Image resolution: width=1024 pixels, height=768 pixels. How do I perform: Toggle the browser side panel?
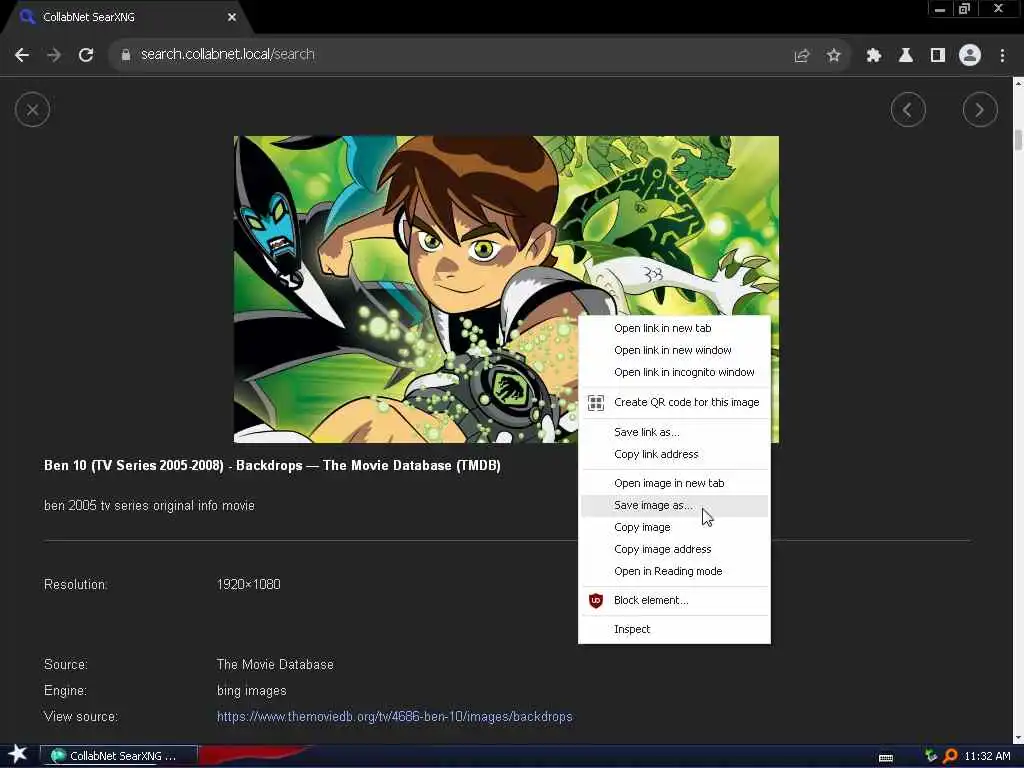click(x=938, y=56)
